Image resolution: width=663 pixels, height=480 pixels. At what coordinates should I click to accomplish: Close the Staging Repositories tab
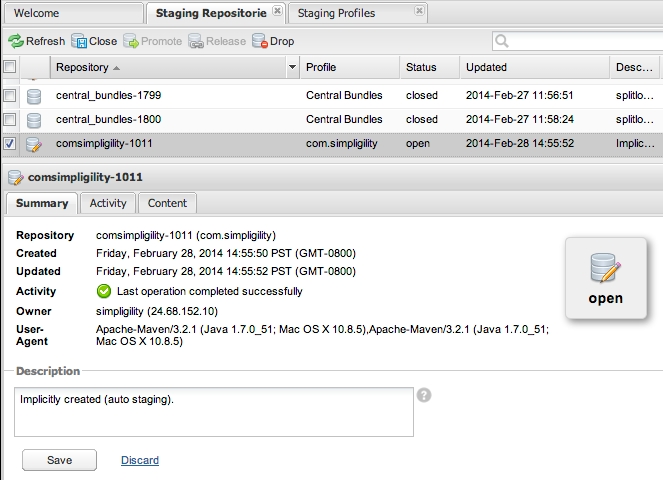pyautogui.click(x=278, y=12)
